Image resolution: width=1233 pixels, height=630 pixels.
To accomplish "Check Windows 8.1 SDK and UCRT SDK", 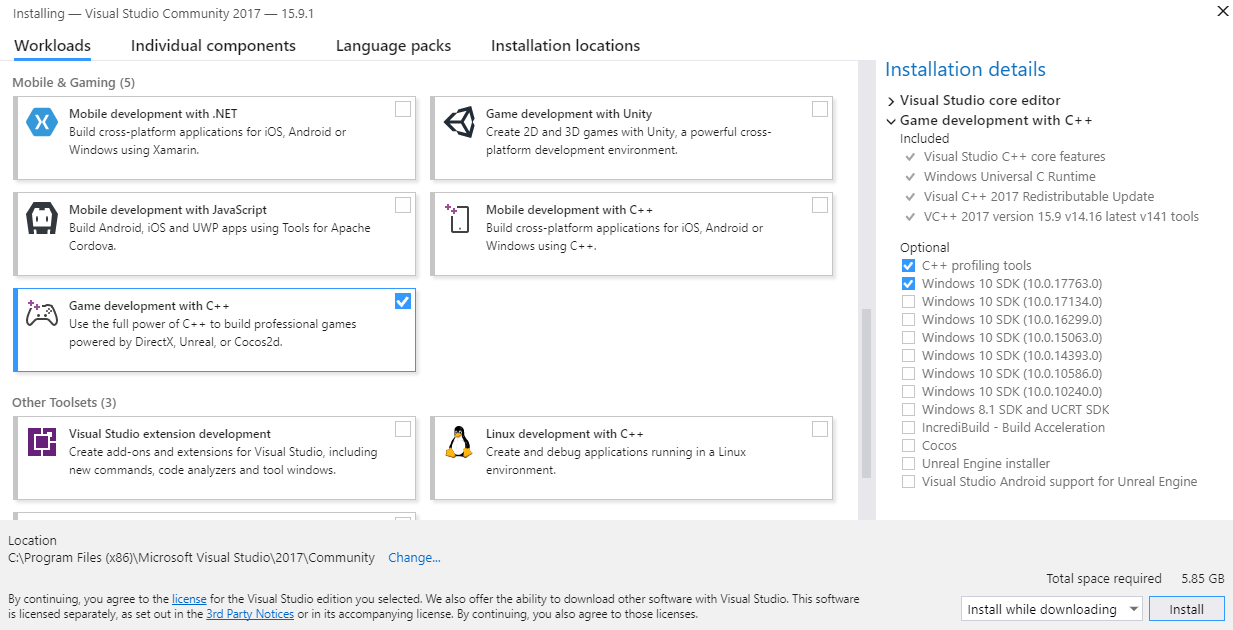I will (x=908, y=410).
